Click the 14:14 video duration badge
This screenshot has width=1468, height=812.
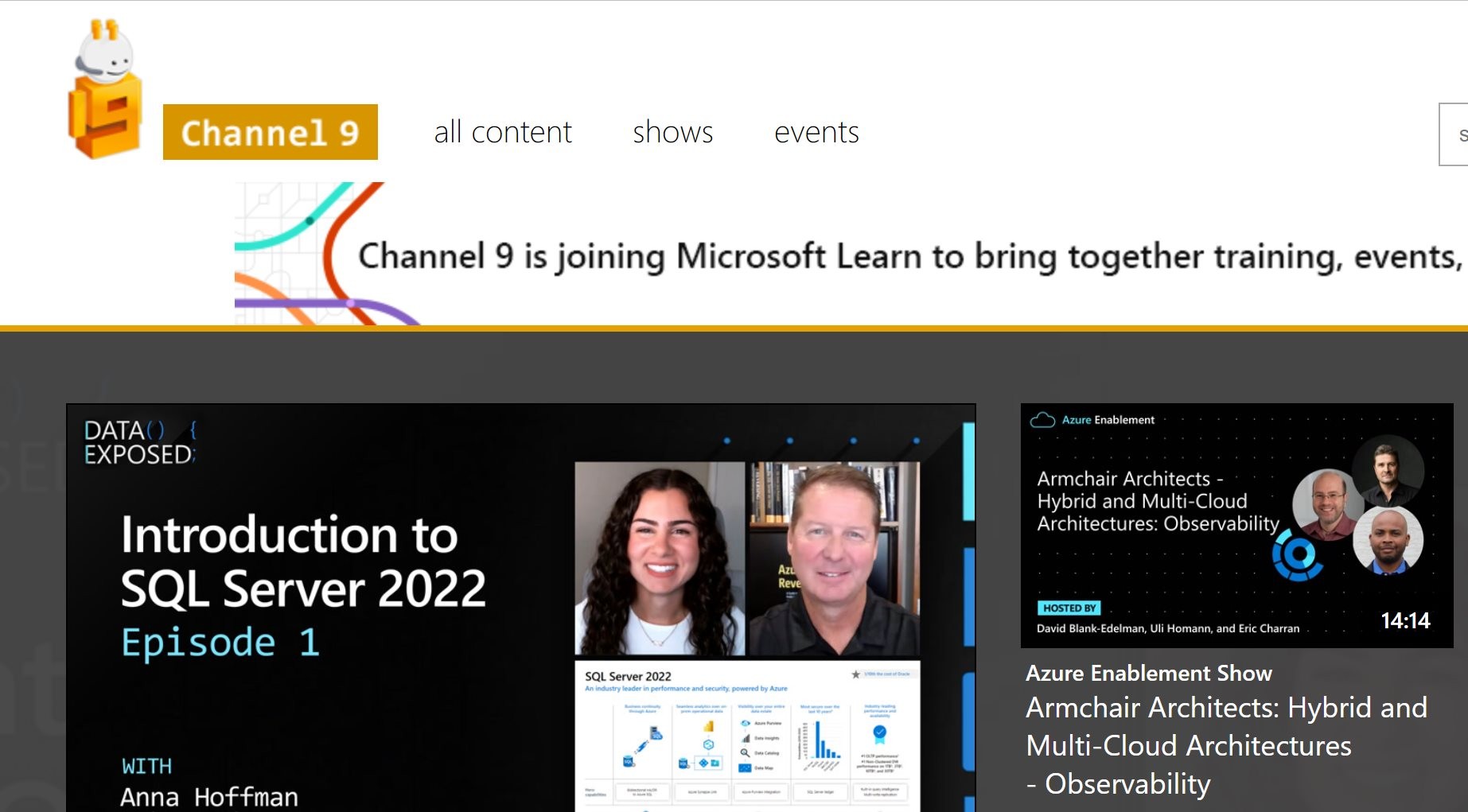pyautogui.click(x=1405, y=621)
